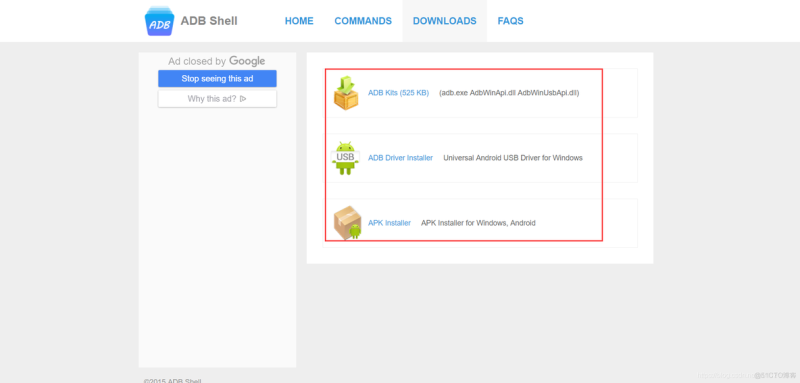
Task: Select the DOWNLOADS tab
Action: [444, 21]
